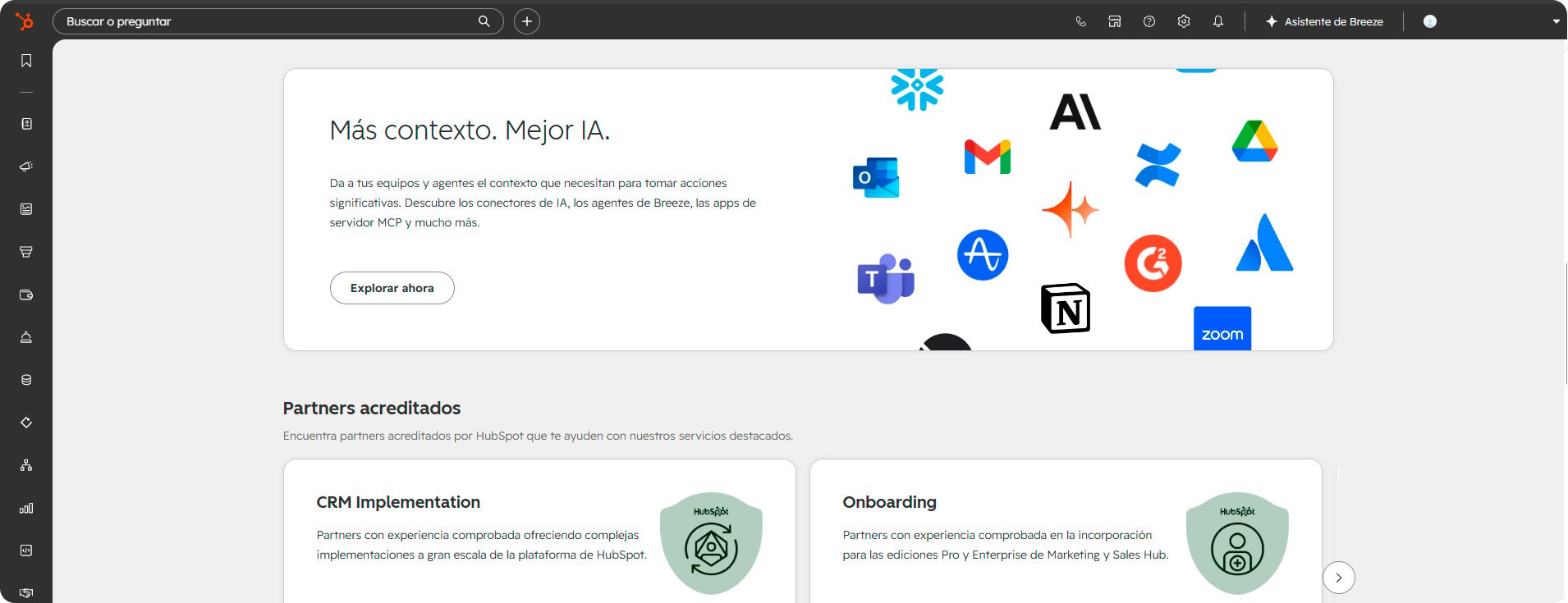Open the Commerce wallet sidebar icon
This screenshot has height=603, width=1568.
(x=26, y=295)
